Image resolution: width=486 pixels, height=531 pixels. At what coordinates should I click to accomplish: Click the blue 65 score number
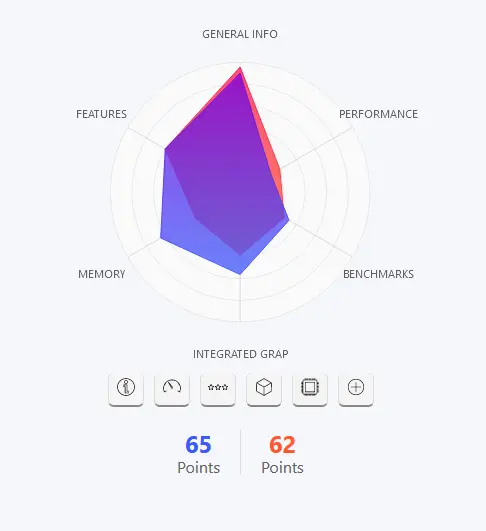[x=198, y=444]
